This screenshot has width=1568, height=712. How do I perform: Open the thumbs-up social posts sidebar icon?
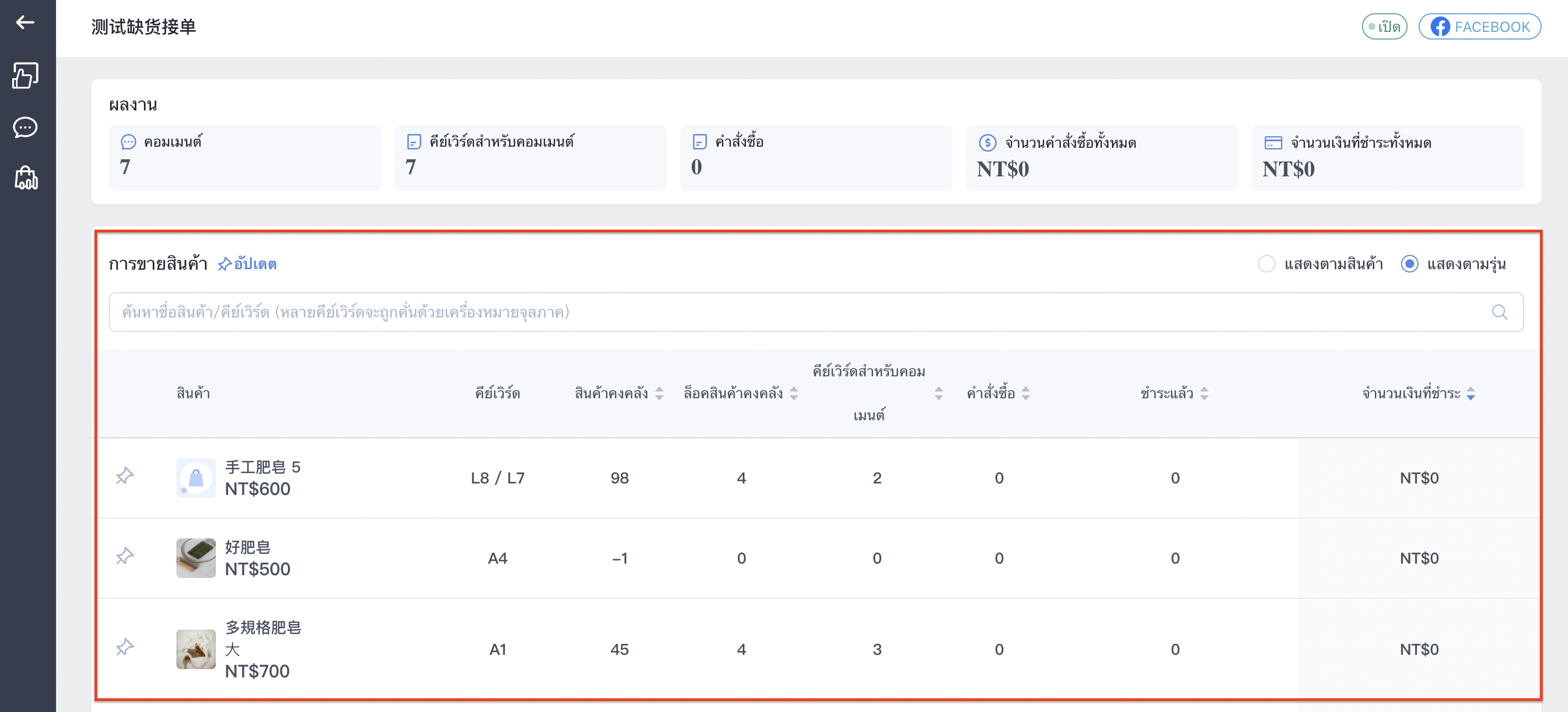[25, 75]
